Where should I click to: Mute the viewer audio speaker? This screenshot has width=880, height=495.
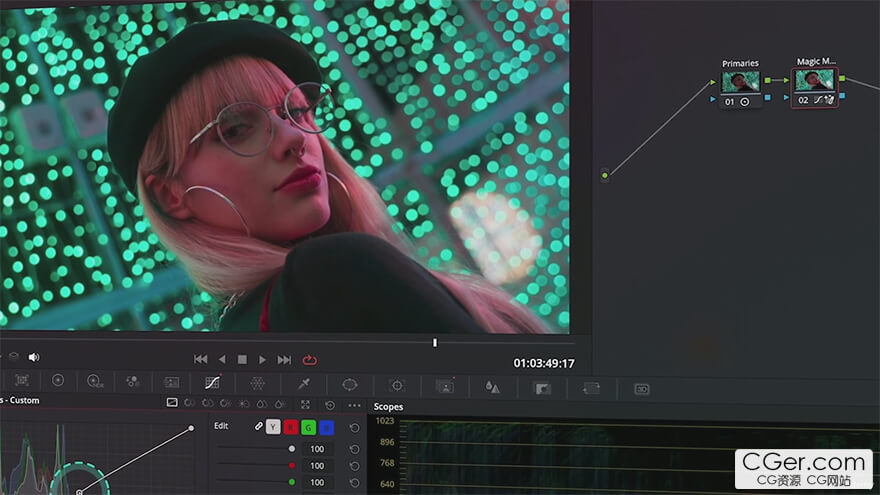tap(34, 357)
